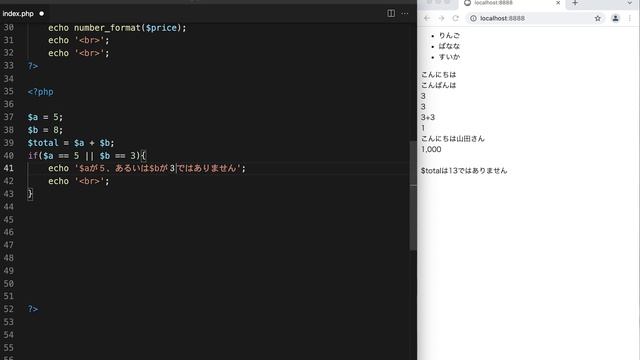Click the '?>' tag on line 33
This screenshot has width=640, height=360.
point(33,66)
